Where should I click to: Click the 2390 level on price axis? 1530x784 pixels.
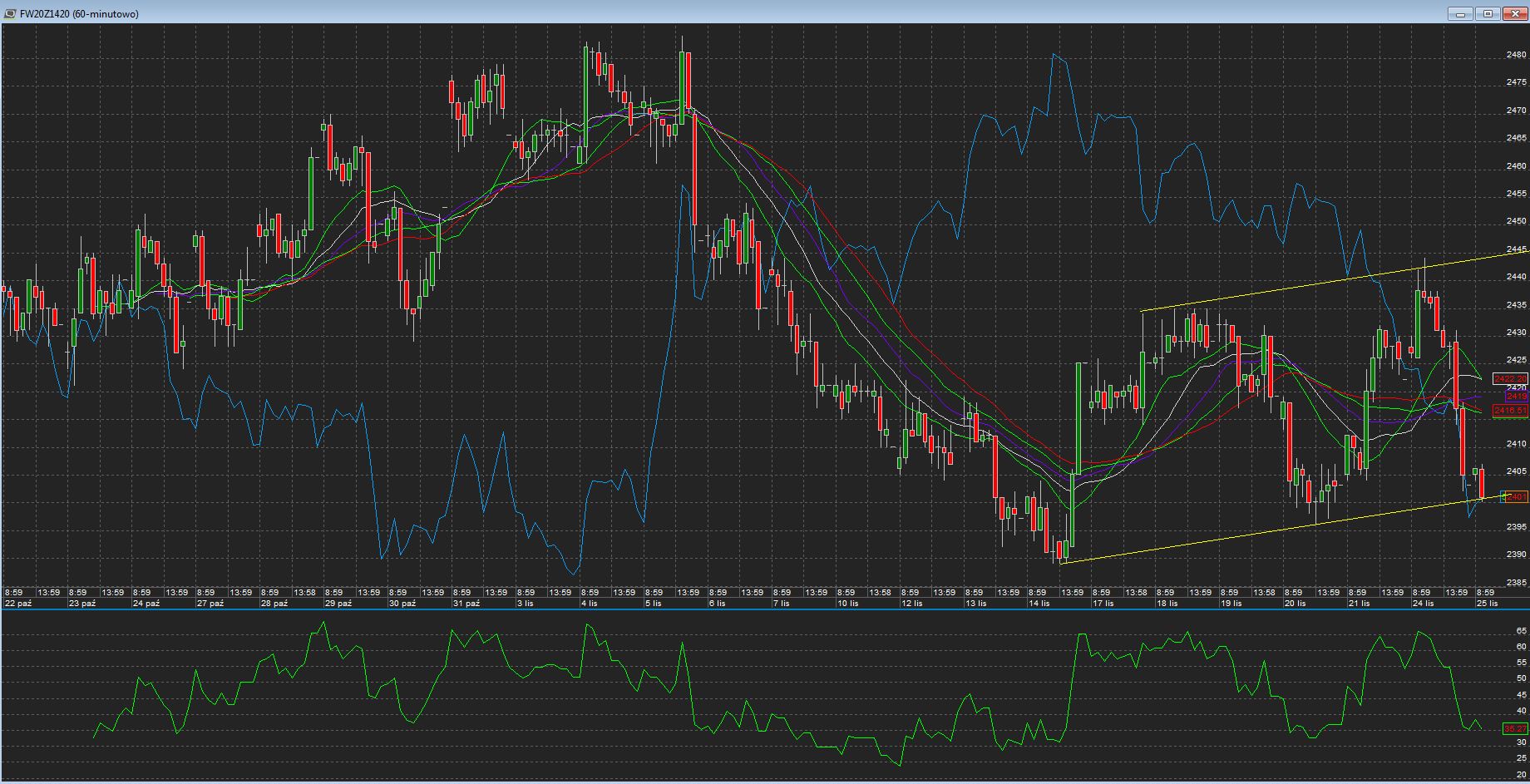click(1516, 555)
